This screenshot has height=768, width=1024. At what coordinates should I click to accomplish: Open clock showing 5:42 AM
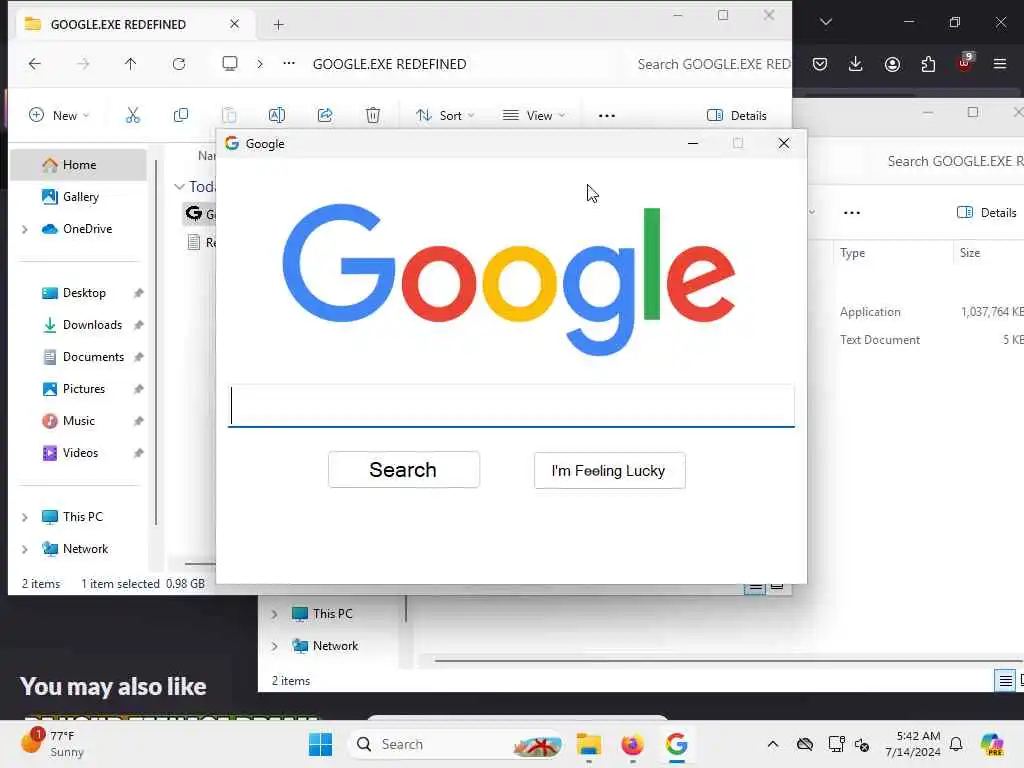[x=913, y=744]
